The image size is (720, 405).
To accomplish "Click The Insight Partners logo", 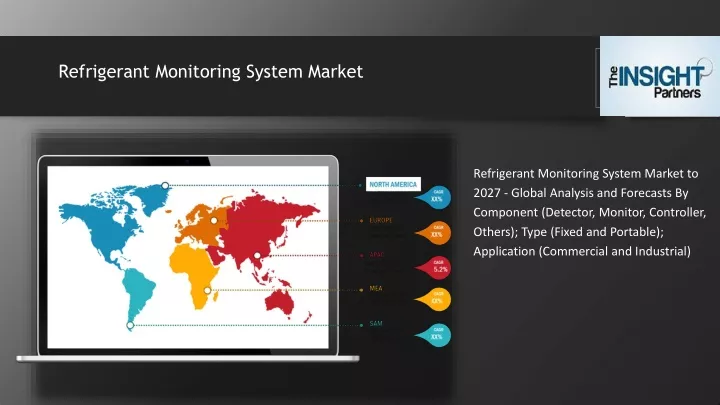I will click(660, 76).
